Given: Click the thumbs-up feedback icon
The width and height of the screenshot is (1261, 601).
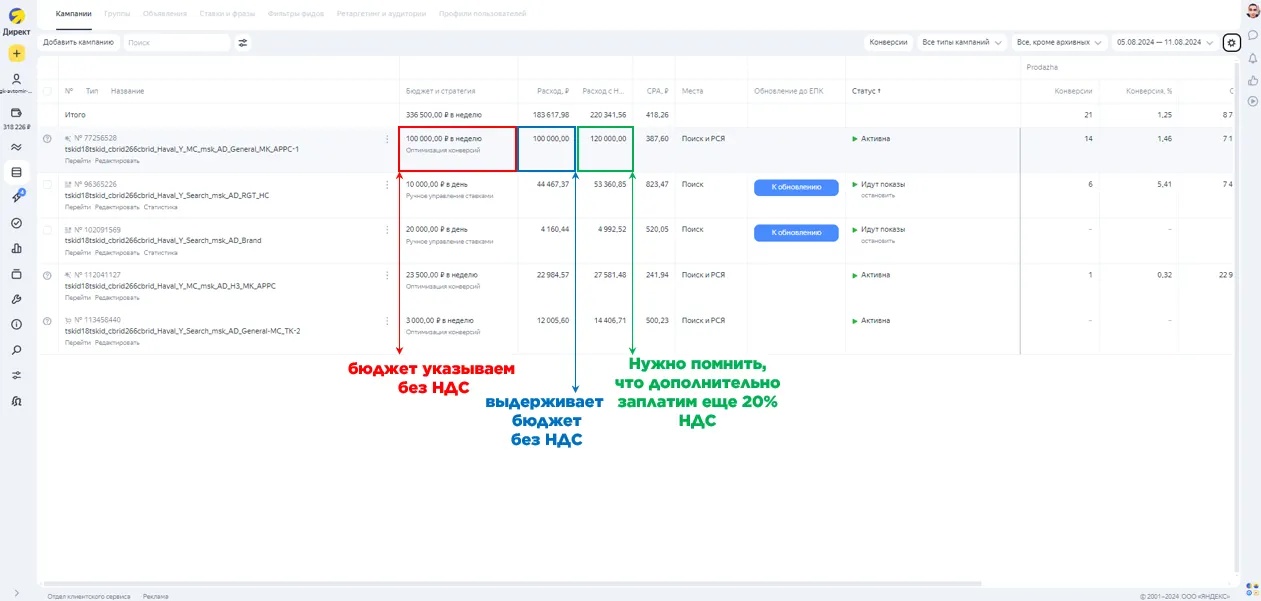Looking at the screenshot, I should coord(1252,79).
